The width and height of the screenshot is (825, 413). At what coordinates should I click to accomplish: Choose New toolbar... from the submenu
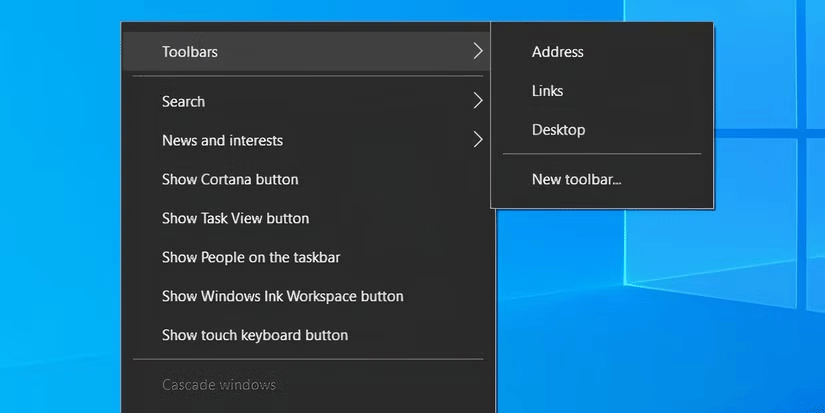coord(576,180)
